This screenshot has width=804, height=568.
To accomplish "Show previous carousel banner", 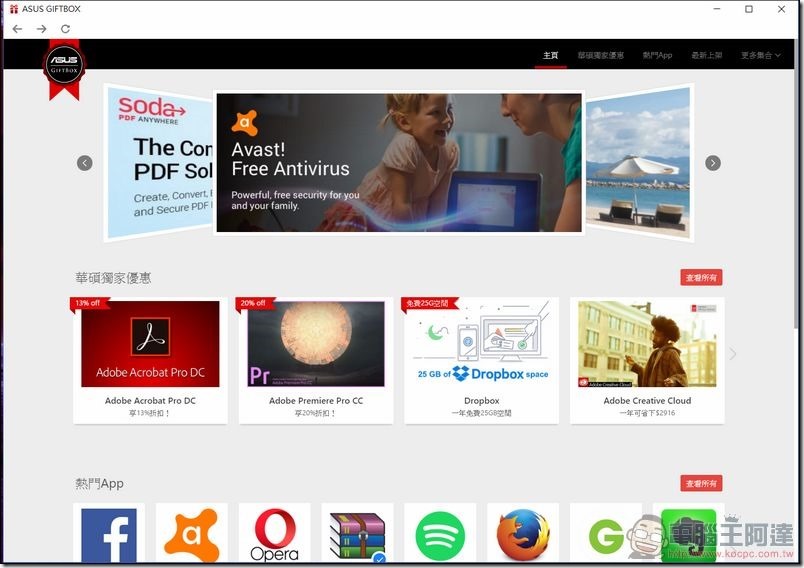I will tap(85, 163).
